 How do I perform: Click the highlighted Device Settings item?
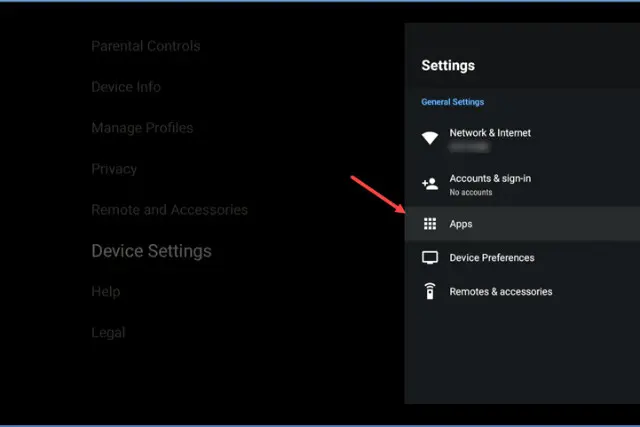[x=151, y=251]
